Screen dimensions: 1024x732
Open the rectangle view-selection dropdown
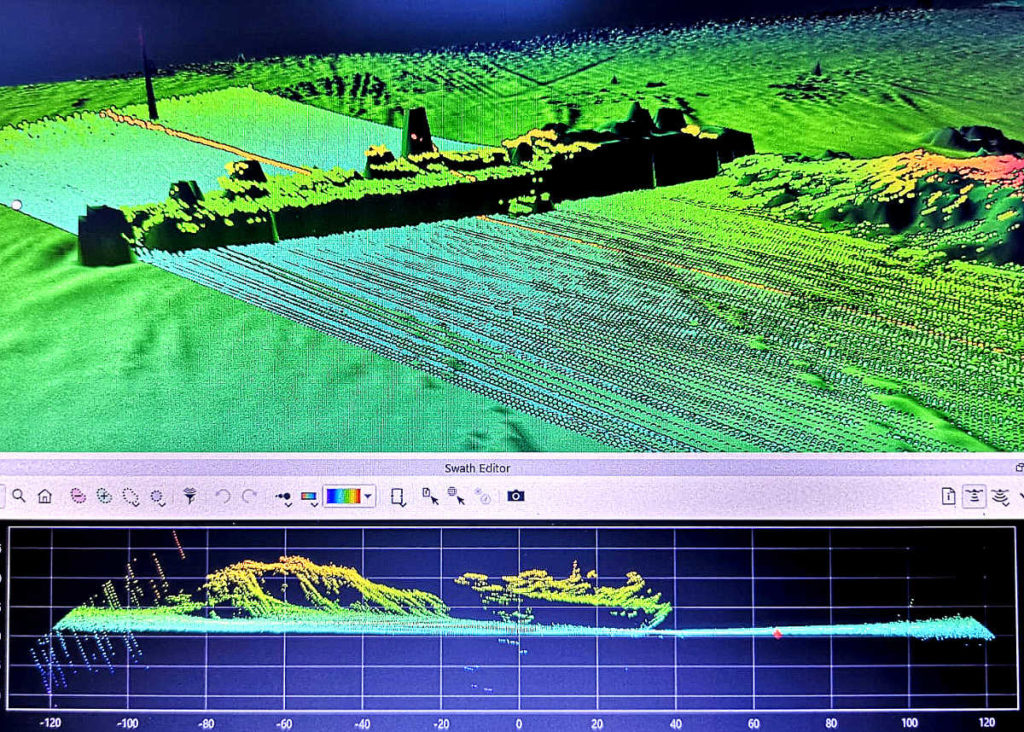(x=398, y=497)
